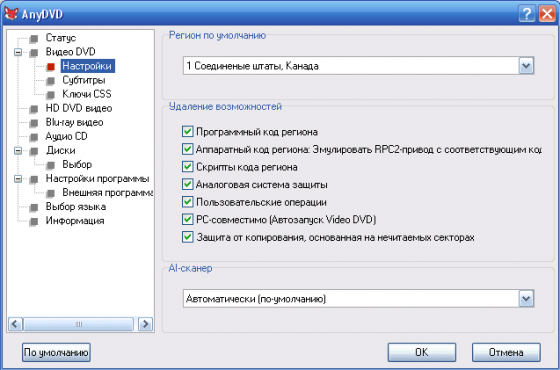Toggle Аналоговая система защиты checkbox

point(187,184)
